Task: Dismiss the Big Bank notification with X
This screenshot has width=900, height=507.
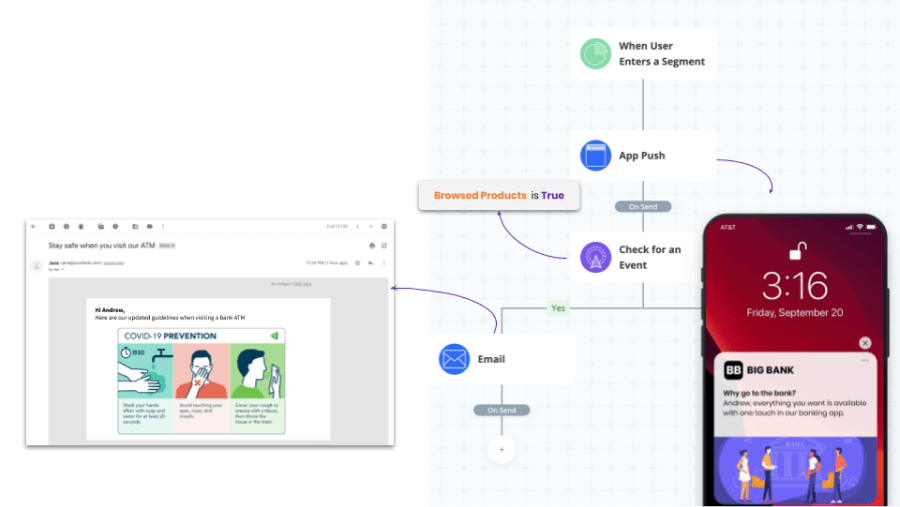Action: click(865, 343)
